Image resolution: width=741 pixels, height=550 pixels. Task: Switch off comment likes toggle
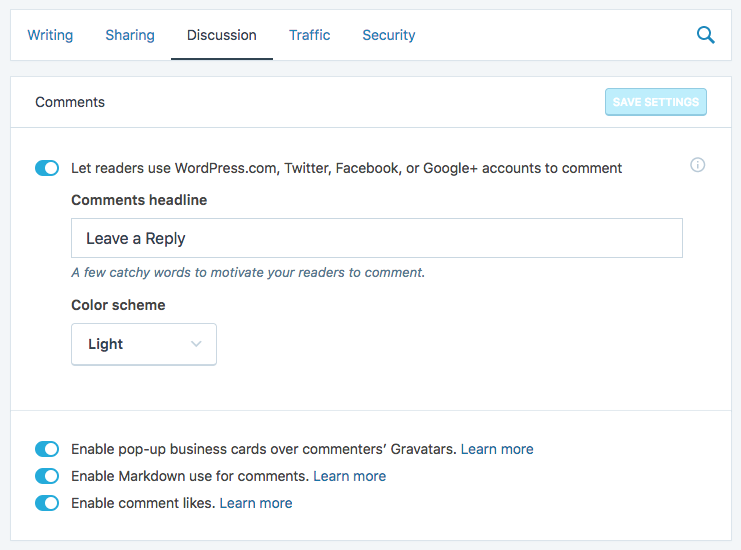(47, 503)
